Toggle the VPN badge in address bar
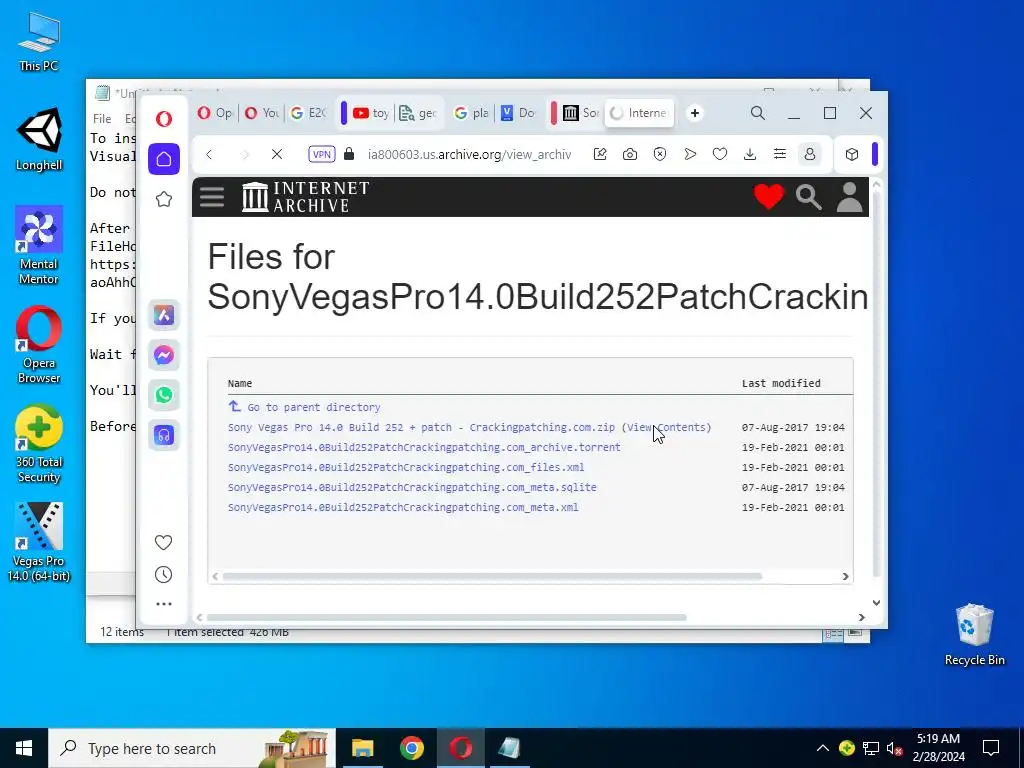The width and height of the screenshot is (1024, 768). (322, 154)
